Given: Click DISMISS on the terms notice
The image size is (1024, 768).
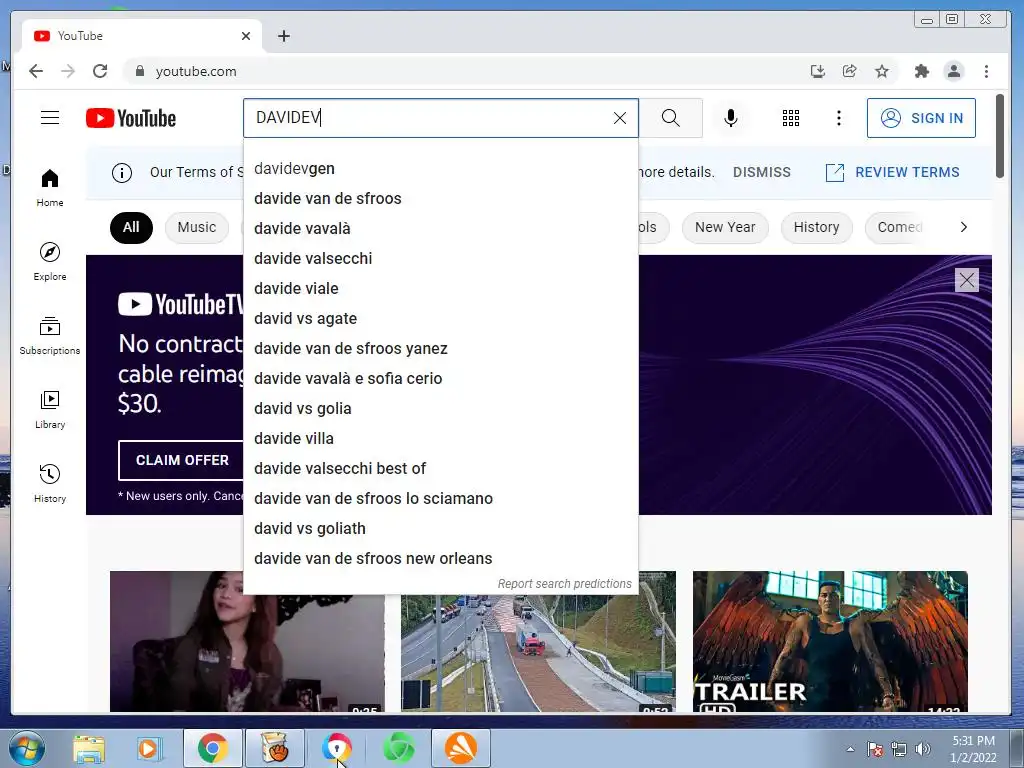Looking at the screenshot, I should click(761, 172).
